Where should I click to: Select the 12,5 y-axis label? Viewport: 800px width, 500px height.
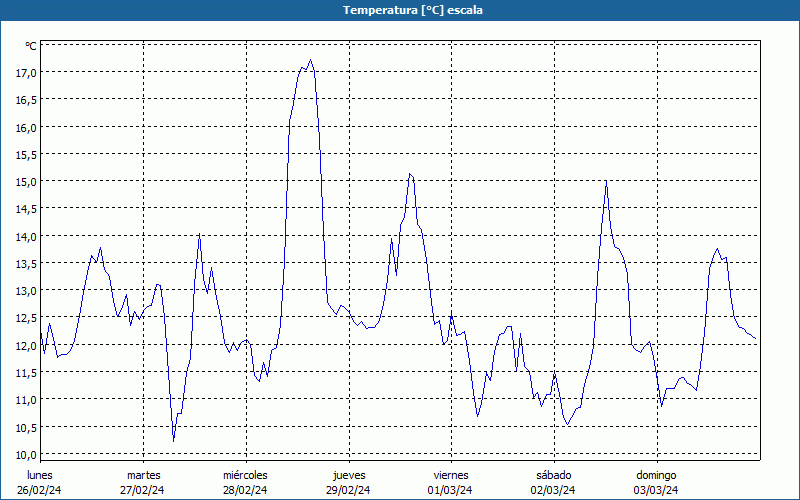click(26, 318)
